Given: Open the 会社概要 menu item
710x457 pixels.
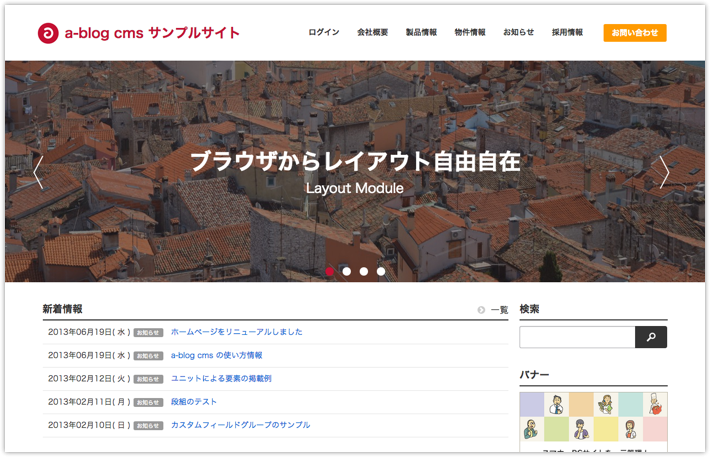Looking at the screenshot, I should tap(372, 33).
